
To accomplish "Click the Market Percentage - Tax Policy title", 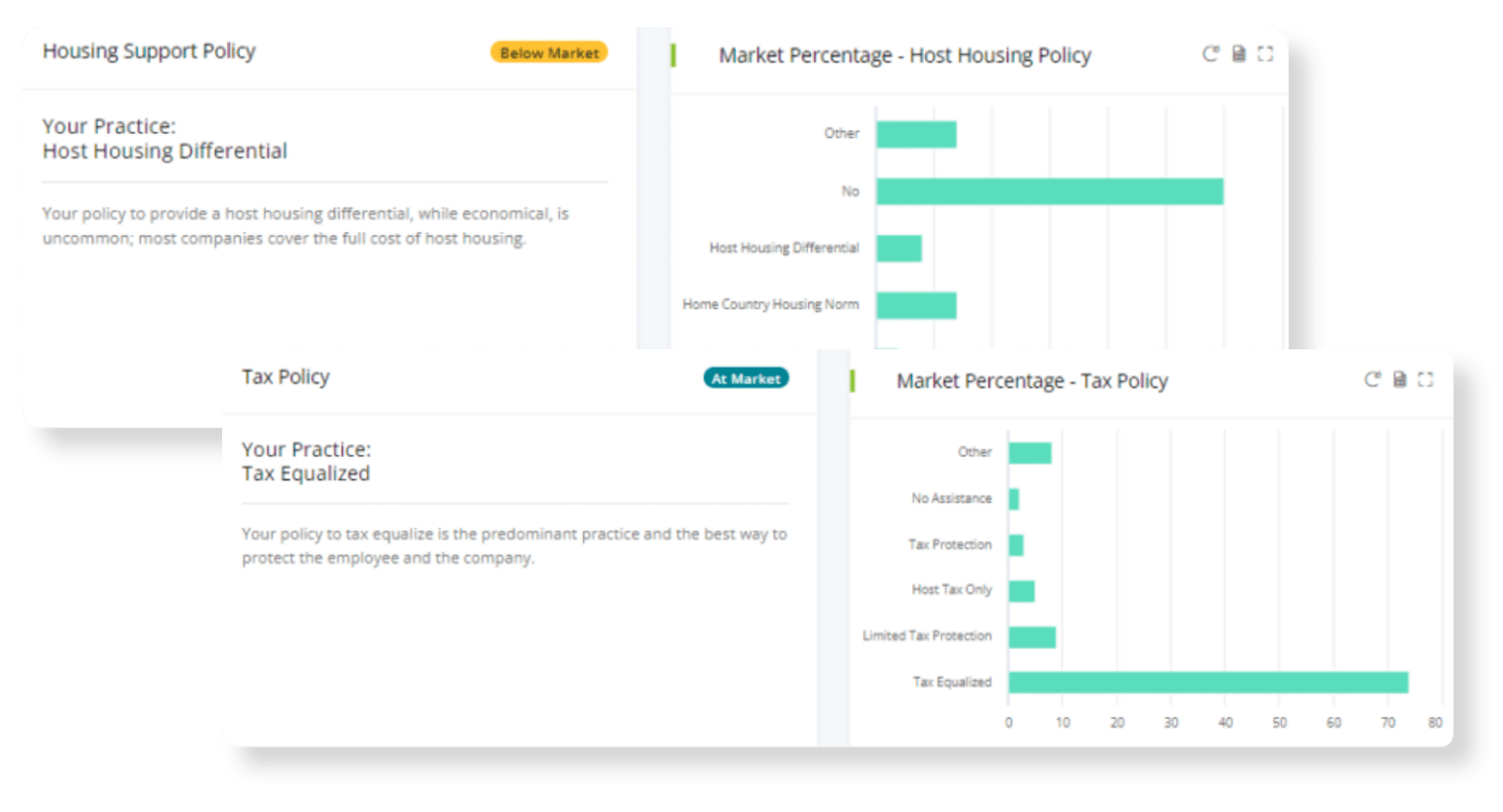I will click(1031, 381).
